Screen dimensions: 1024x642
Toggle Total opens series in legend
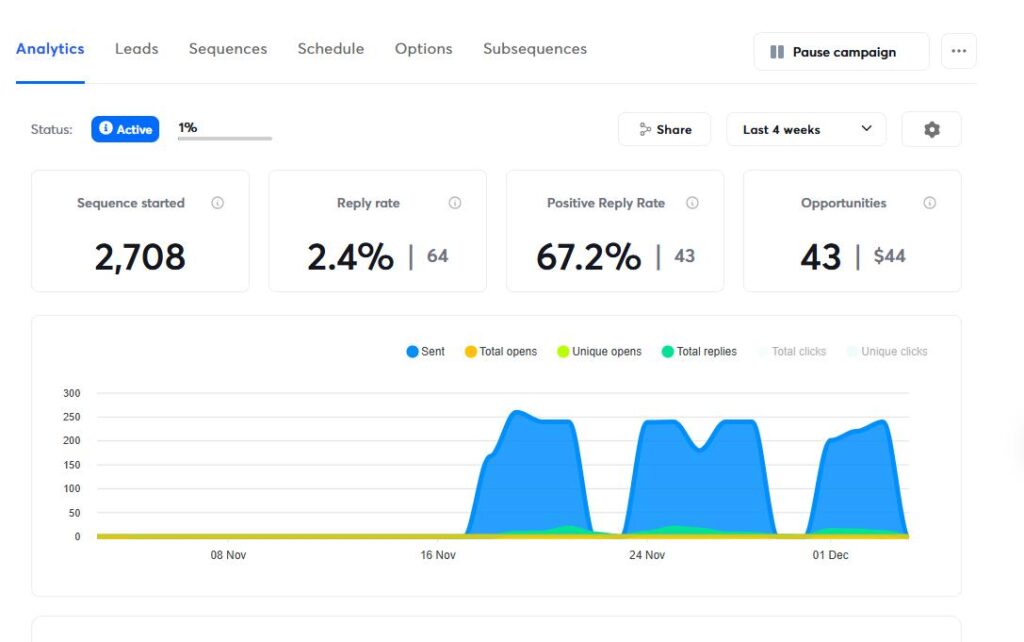tap(500, 352)
